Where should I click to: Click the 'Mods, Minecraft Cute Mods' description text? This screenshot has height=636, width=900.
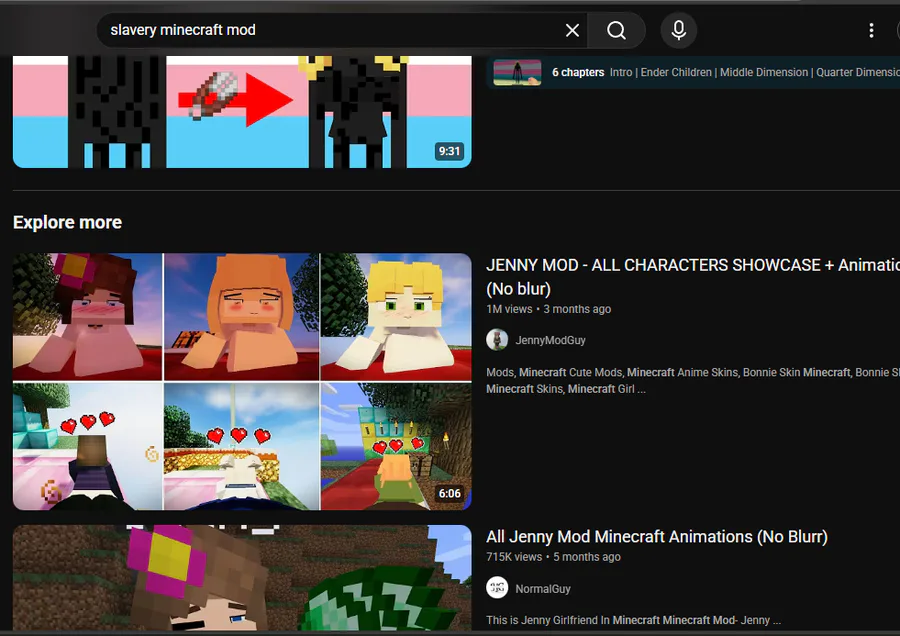point(693,381)
